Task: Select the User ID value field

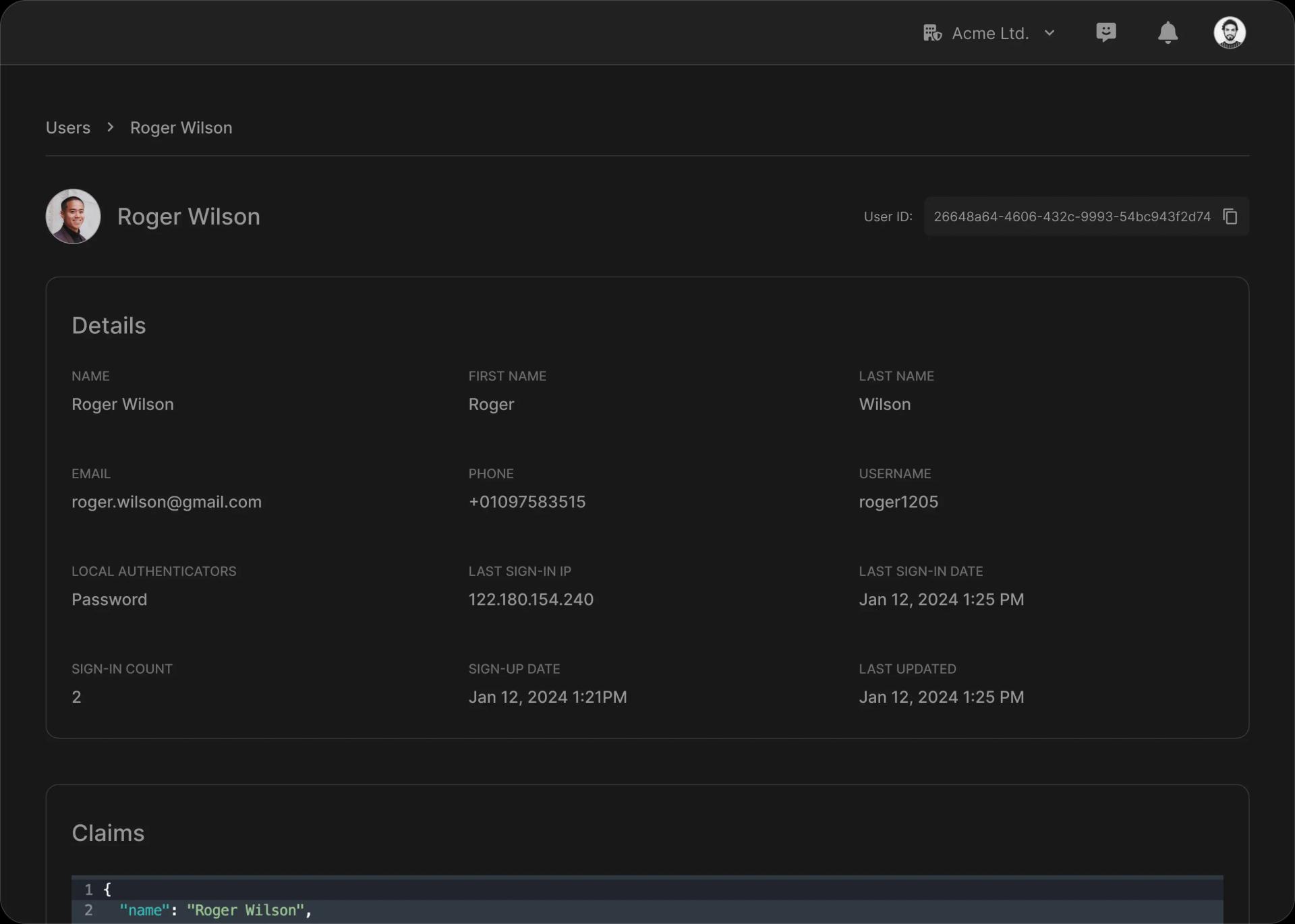Action: tap(1072, 216)
